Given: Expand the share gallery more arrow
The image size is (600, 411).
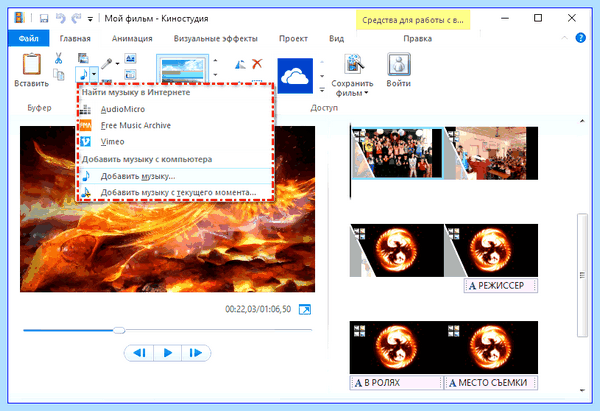Looking at the screenshot, I should pos(322,90).
